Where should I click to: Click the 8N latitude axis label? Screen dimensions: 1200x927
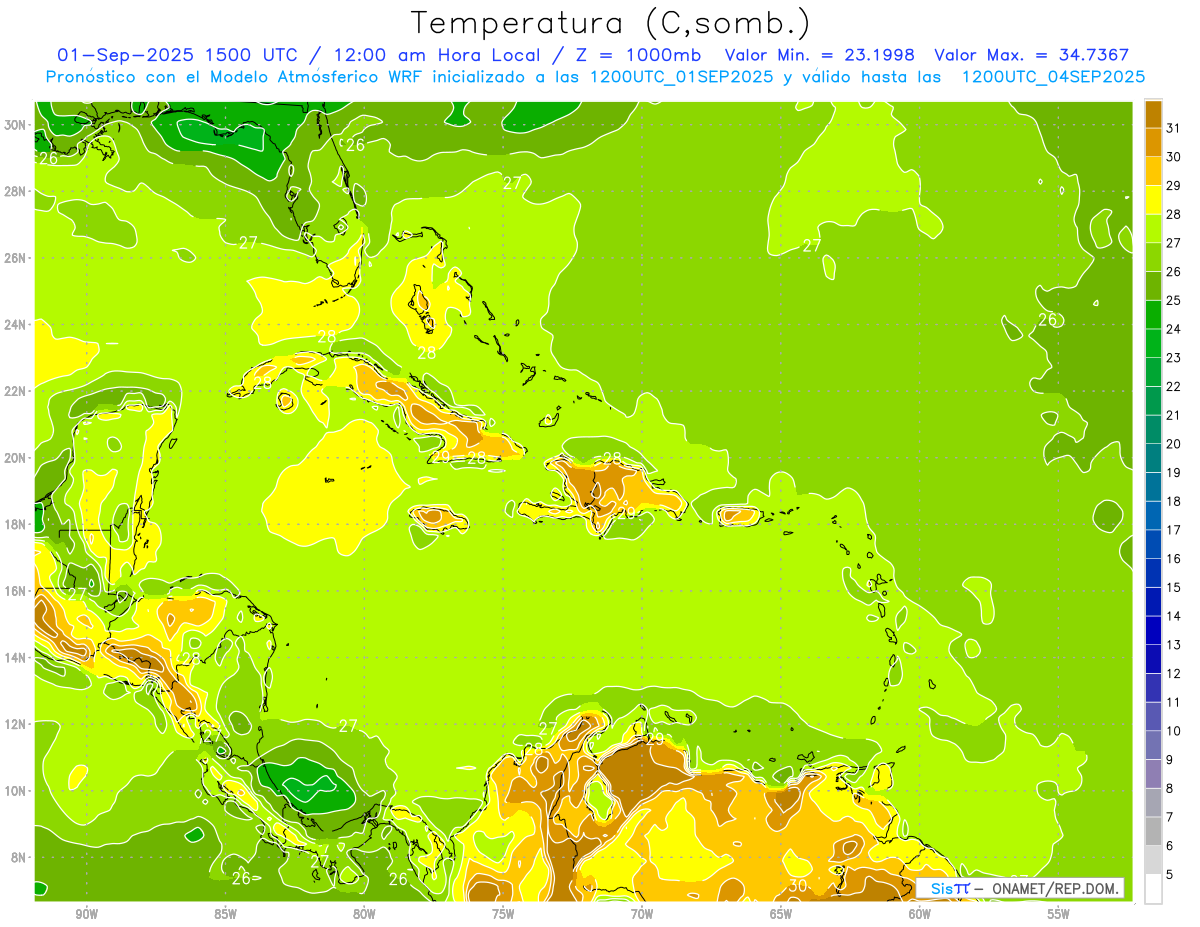coord(18,857)
